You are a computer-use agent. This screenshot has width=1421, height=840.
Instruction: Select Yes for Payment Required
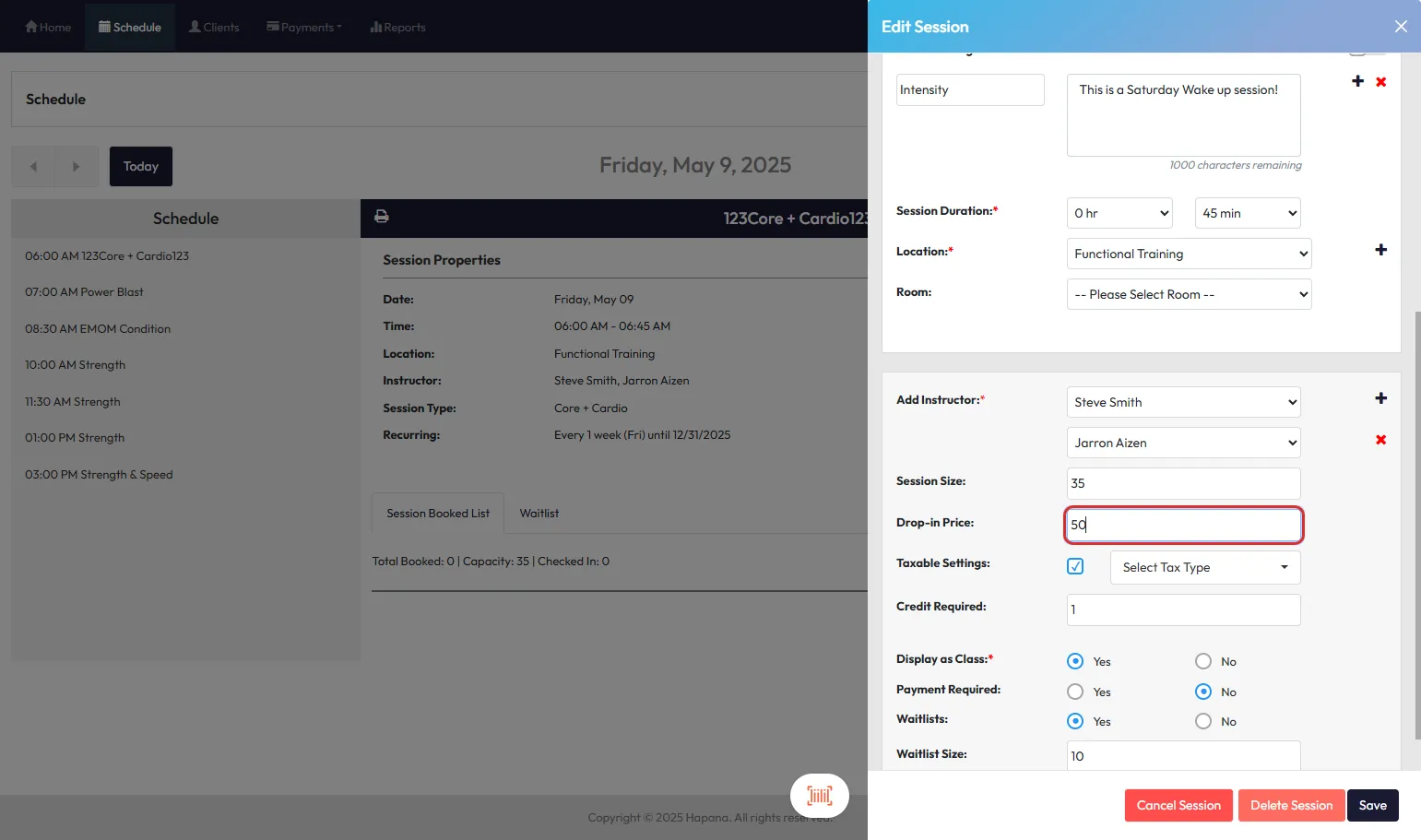1075,692
